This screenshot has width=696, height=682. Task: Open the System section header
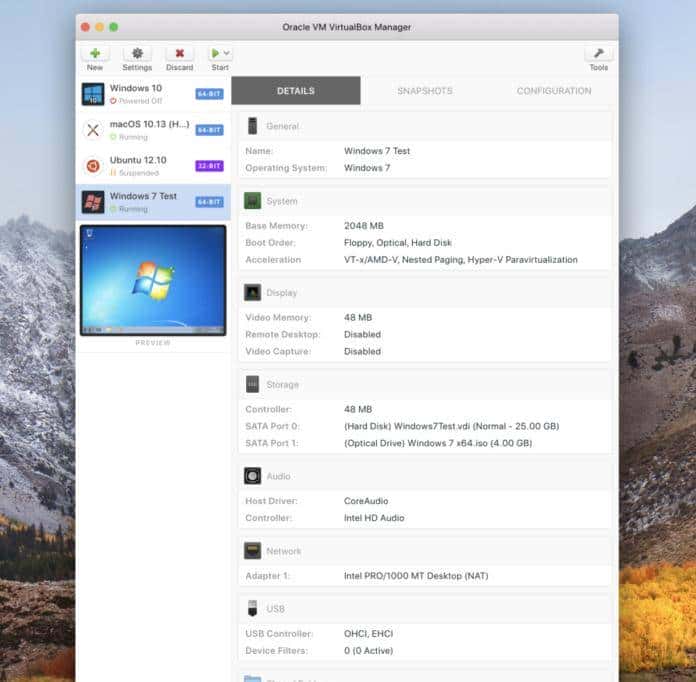(x=425, y=201)
